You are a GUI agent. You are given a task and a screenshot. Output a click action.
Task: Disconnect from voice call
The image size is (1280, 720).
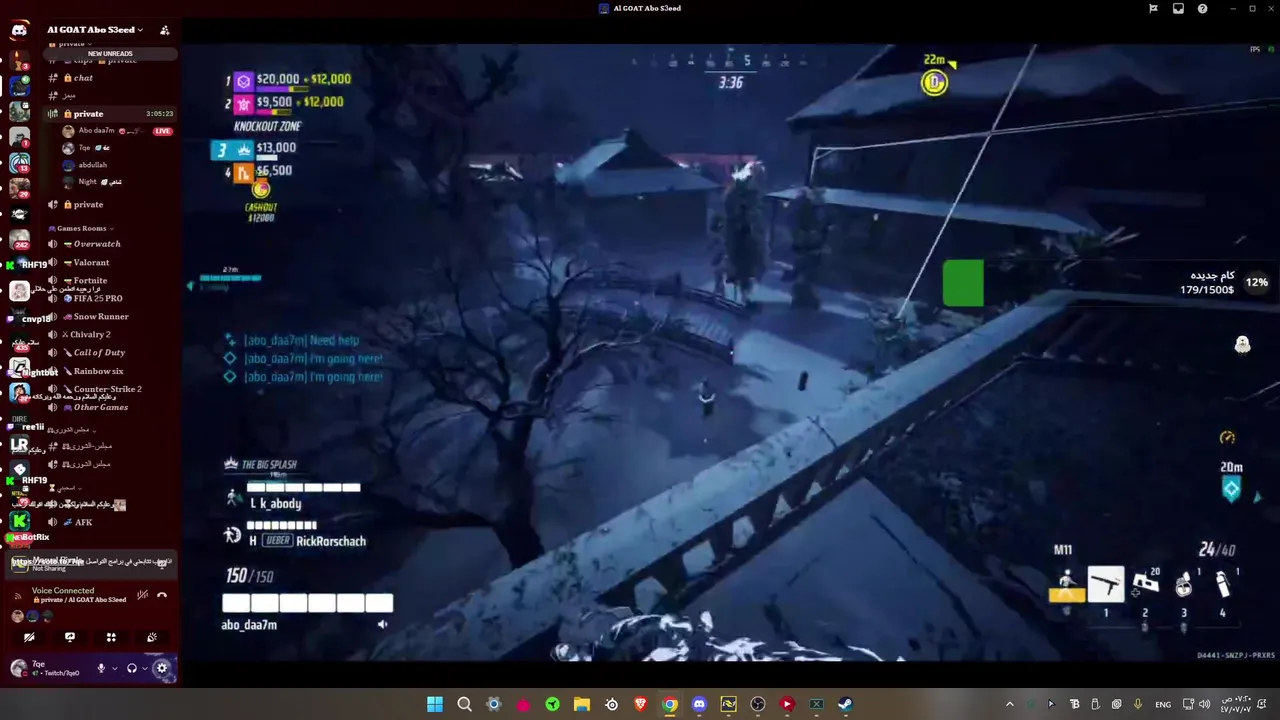pyautogui.click(x=162, y=595)
